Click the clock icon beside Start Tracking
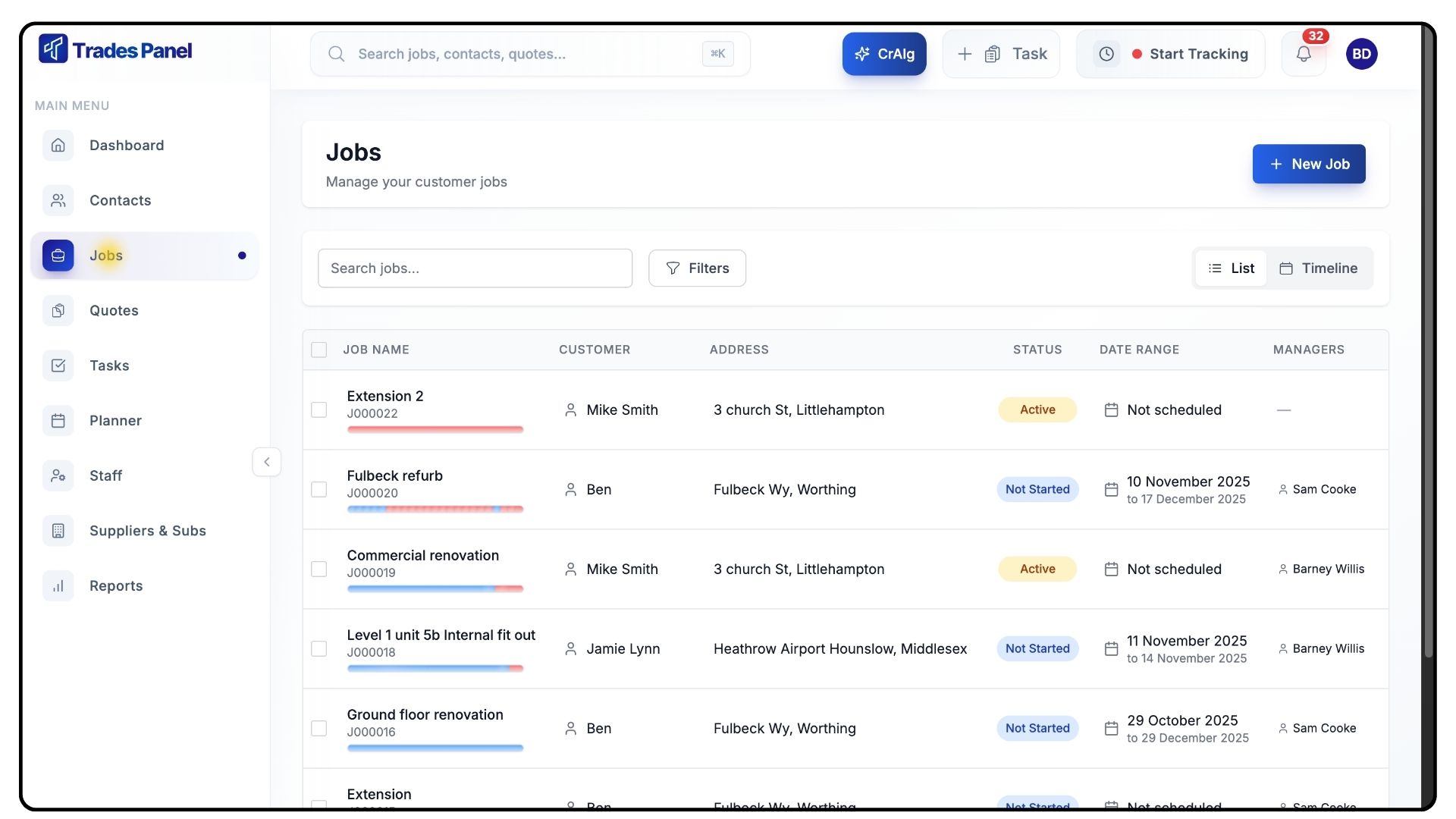 click(1106, 54)
